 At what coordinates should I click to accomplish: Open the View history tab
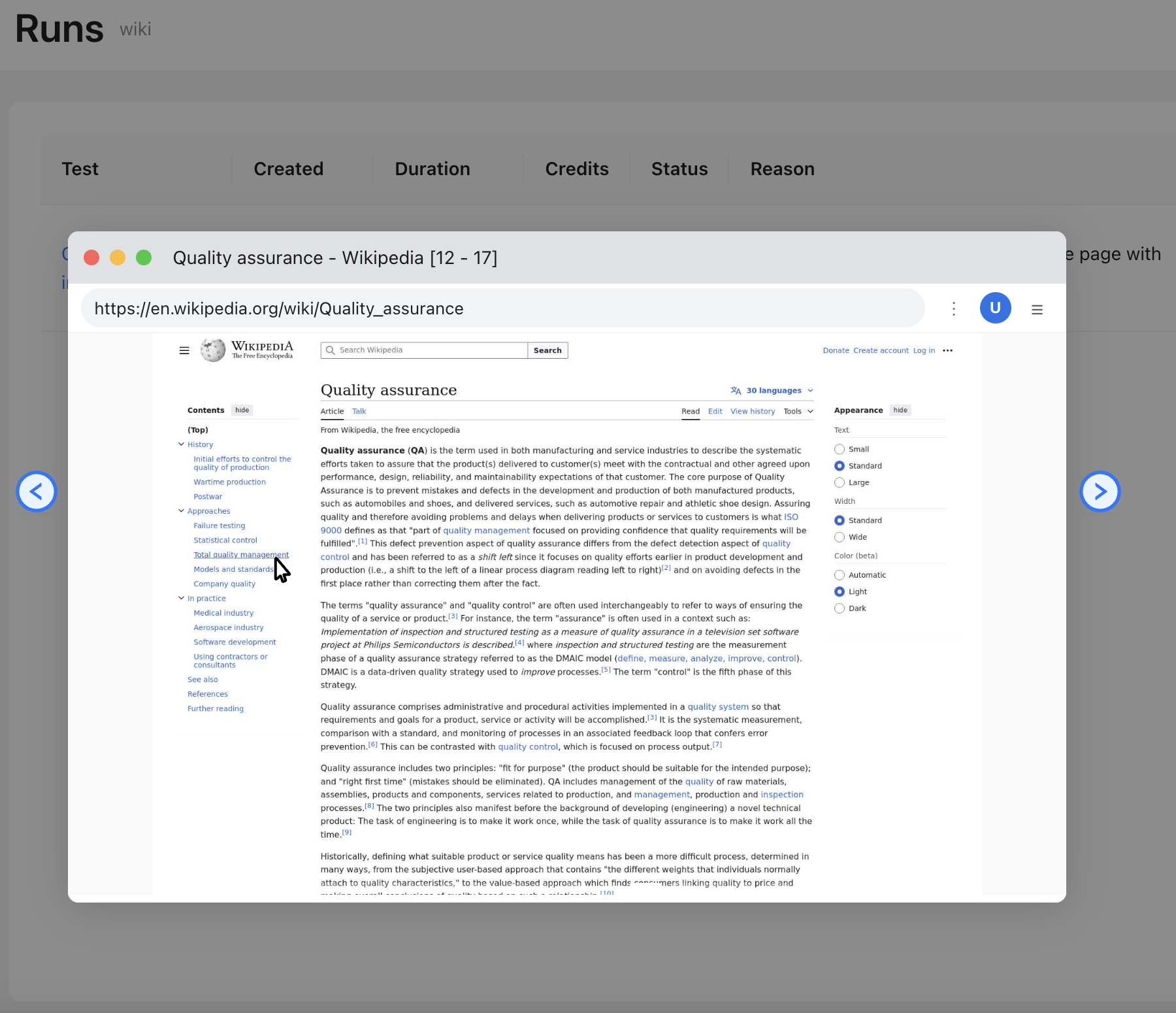click(753, 411)
